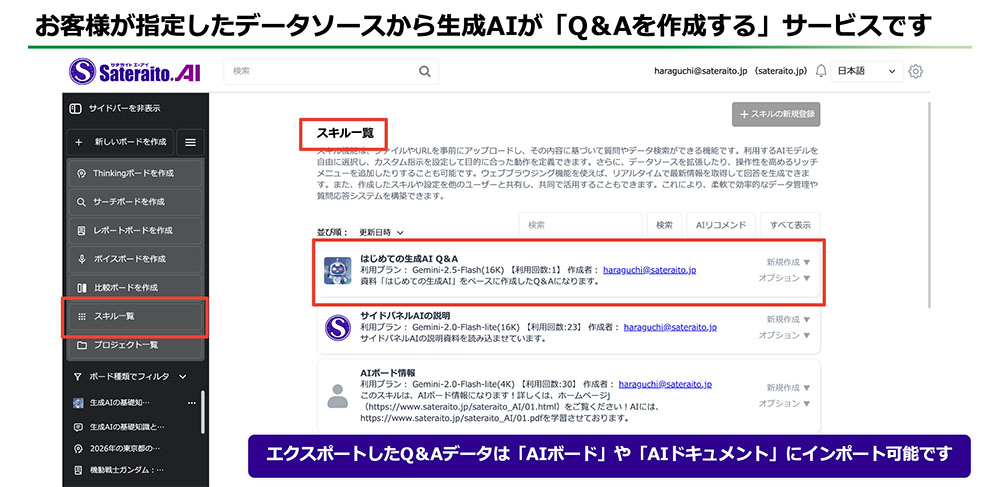Open the settings gear icon
The width and height of the screenshot is (1000, 487).
tap(915, 71)
